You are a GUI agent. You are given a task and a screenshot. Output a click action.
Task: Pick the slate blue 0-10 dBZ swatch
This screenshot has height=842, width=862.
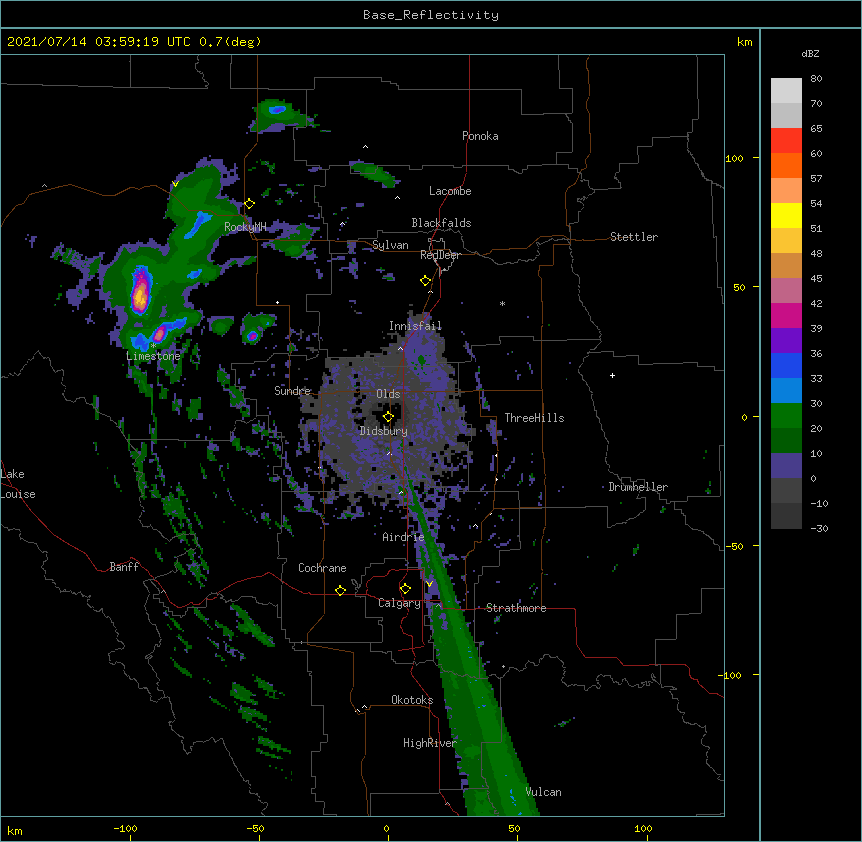[x=786, y=466]
